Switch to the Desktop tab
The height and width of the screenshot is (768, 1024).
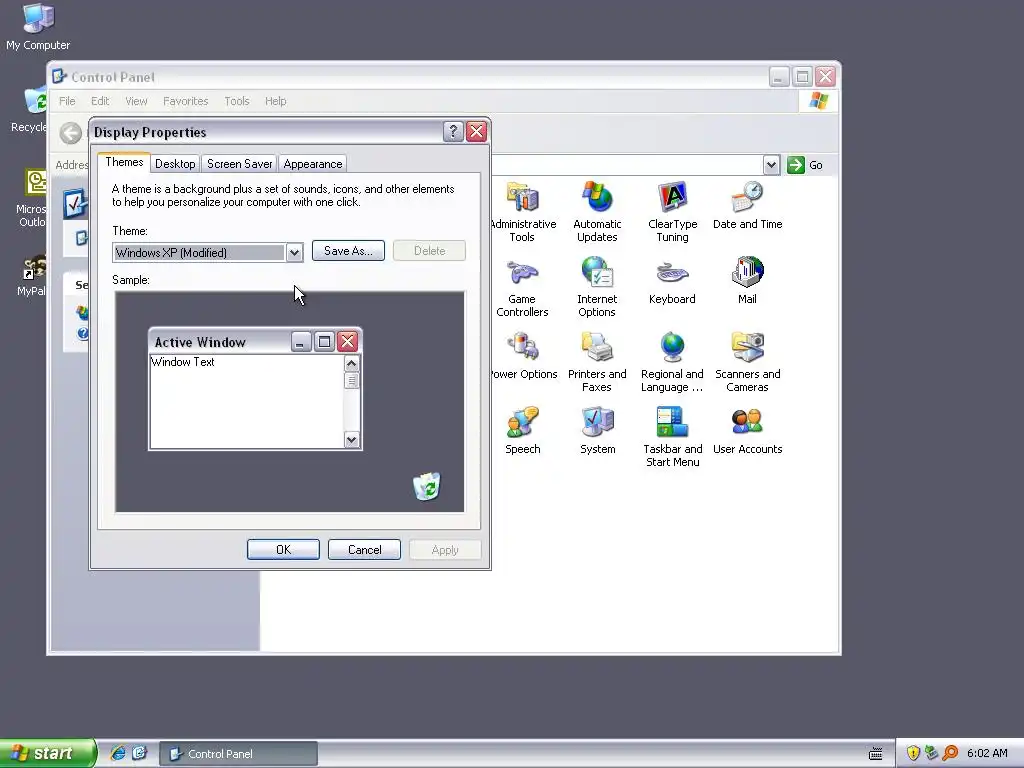pyautogui.click(x=175, y=164)
